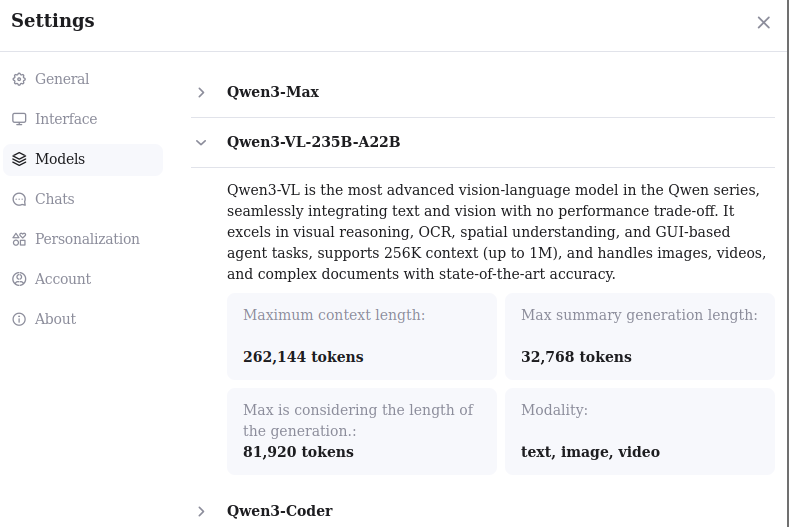Click the stacked layers Models icon

point(19,159)
